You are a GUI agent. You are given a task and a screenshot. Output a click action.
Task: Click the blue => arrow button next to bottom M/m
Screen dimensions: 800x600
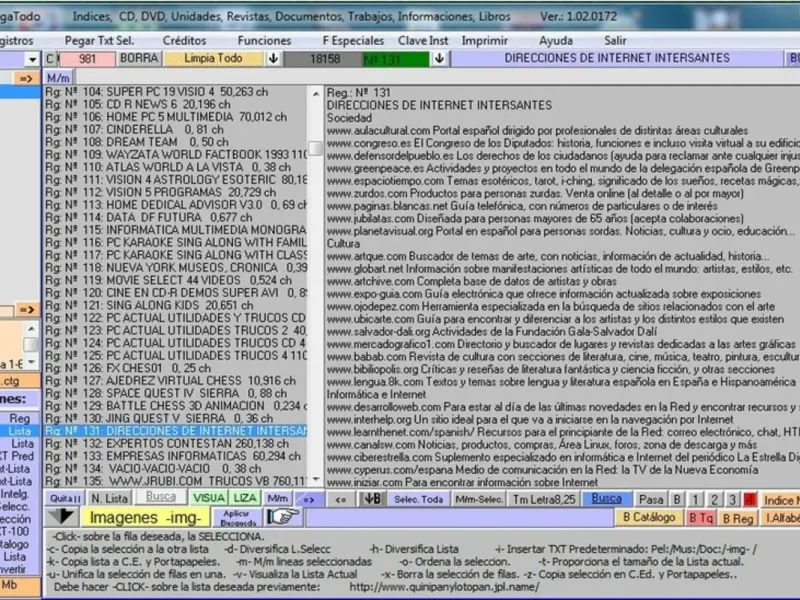click(x=309, y=499)
